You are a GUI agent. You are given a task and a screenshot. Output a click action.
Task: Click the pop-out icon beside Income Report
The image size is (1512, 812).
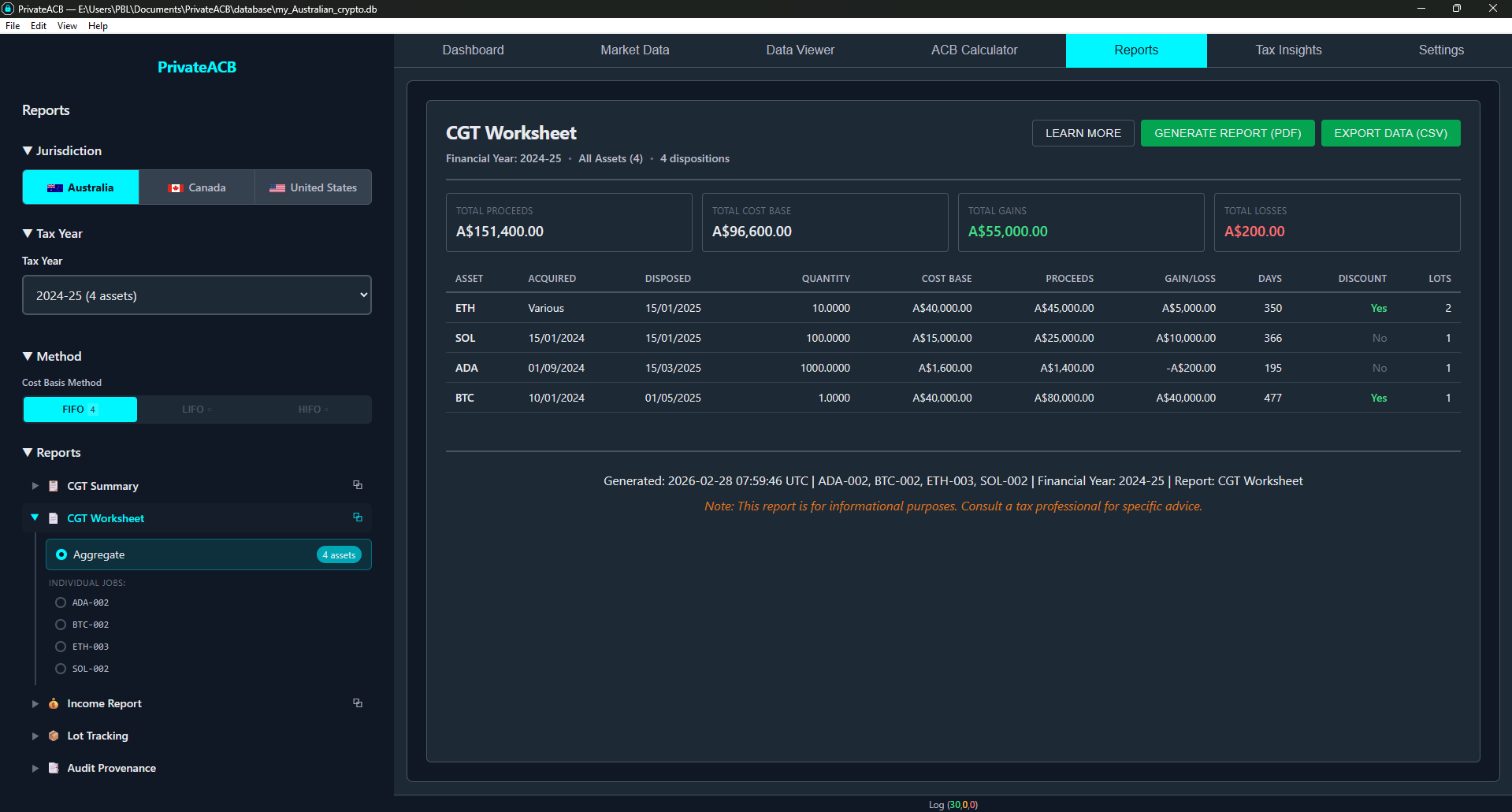358,703
